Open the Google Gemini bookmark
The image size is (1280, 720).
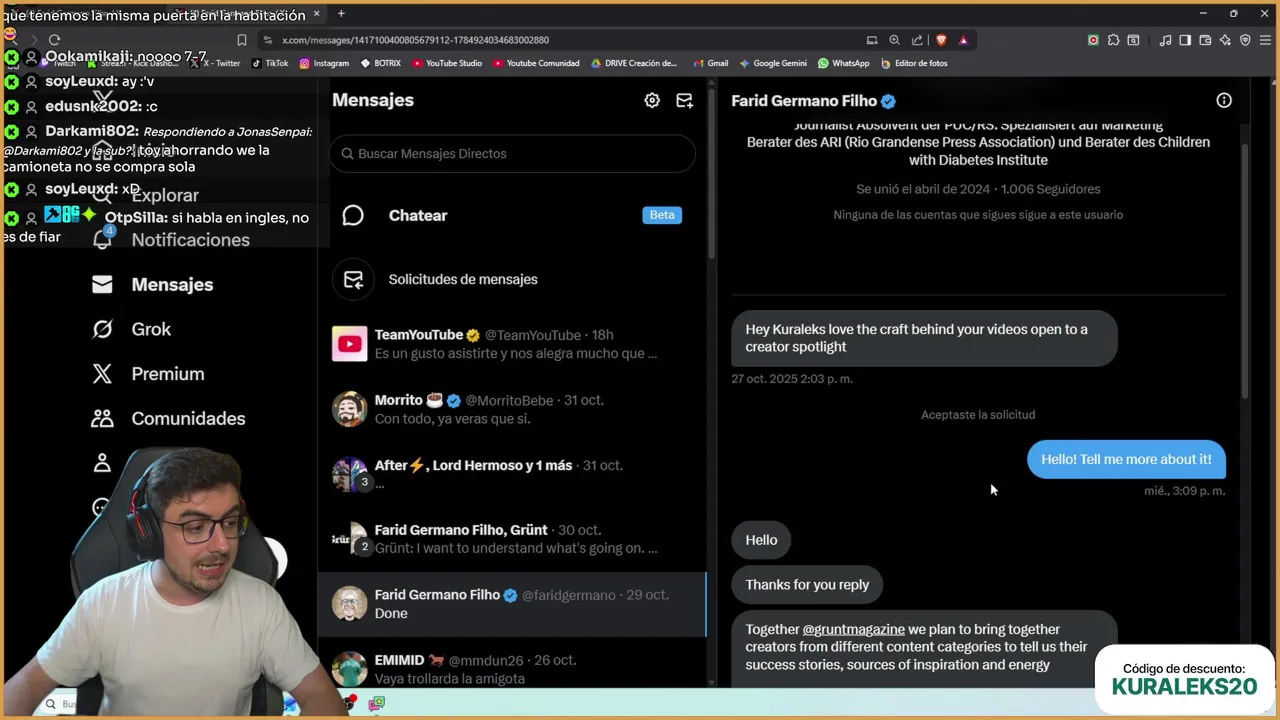[773, 63]
